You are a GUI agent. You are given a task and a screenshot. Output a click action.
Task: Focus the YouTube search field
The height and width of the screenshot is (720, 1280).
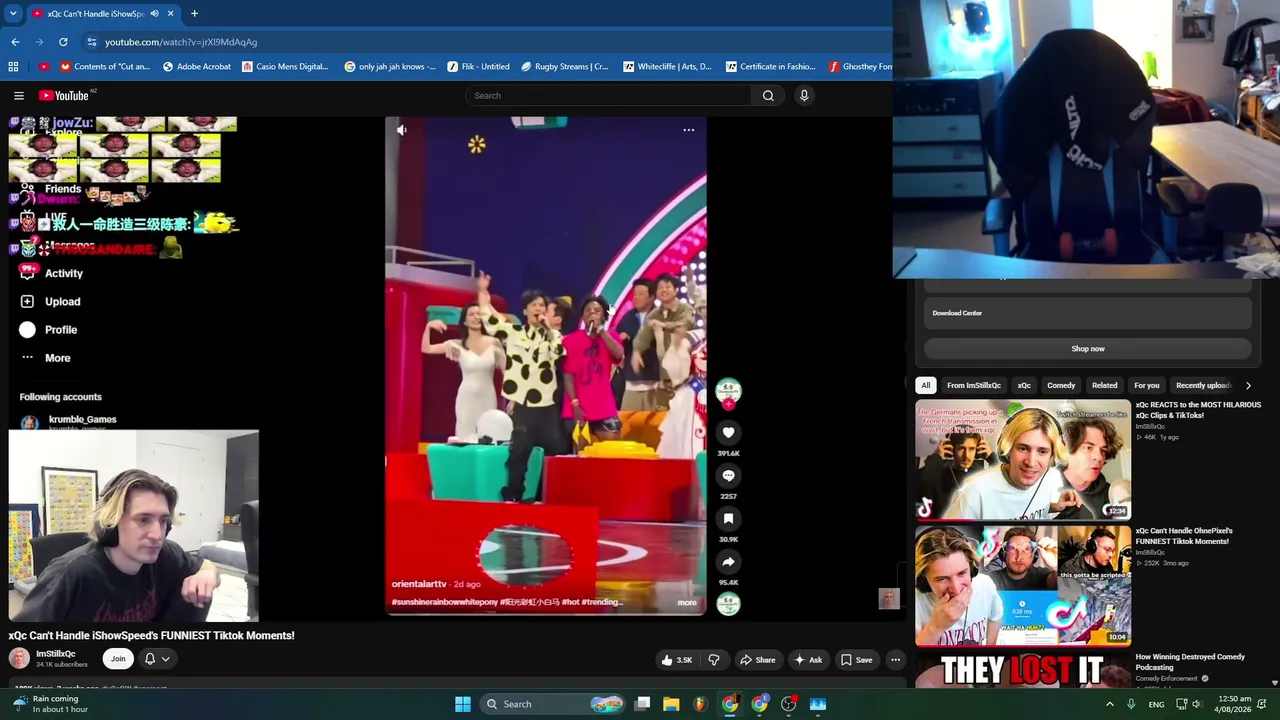608,95
